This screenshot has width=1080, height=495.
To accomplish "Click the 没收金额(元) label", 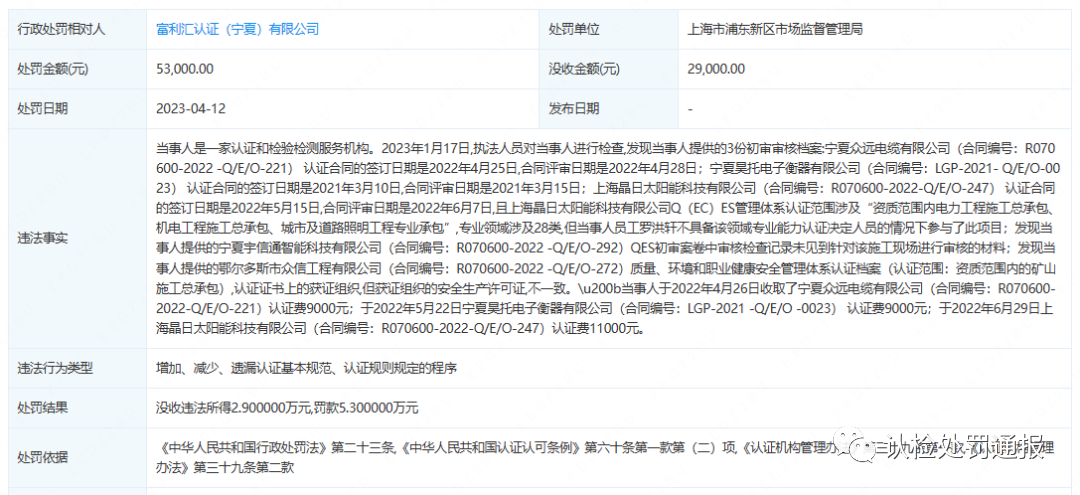I will tap(584, 68).
